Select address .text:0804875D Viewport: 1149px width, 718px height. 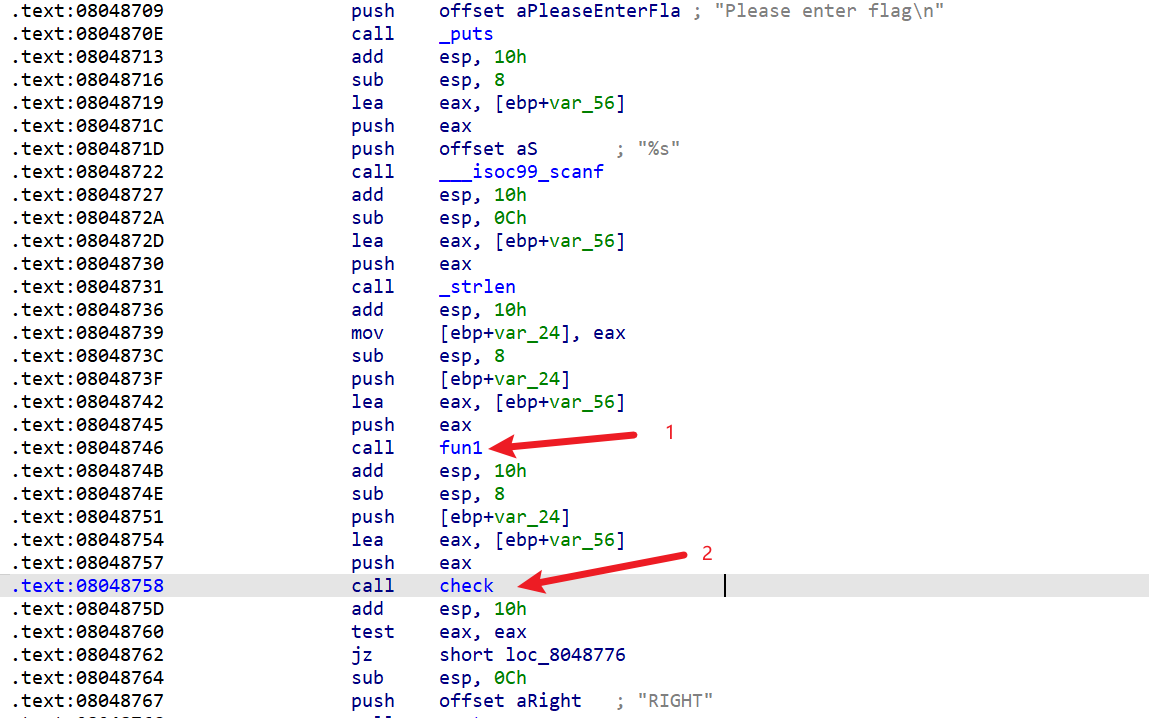coord(87,609)
